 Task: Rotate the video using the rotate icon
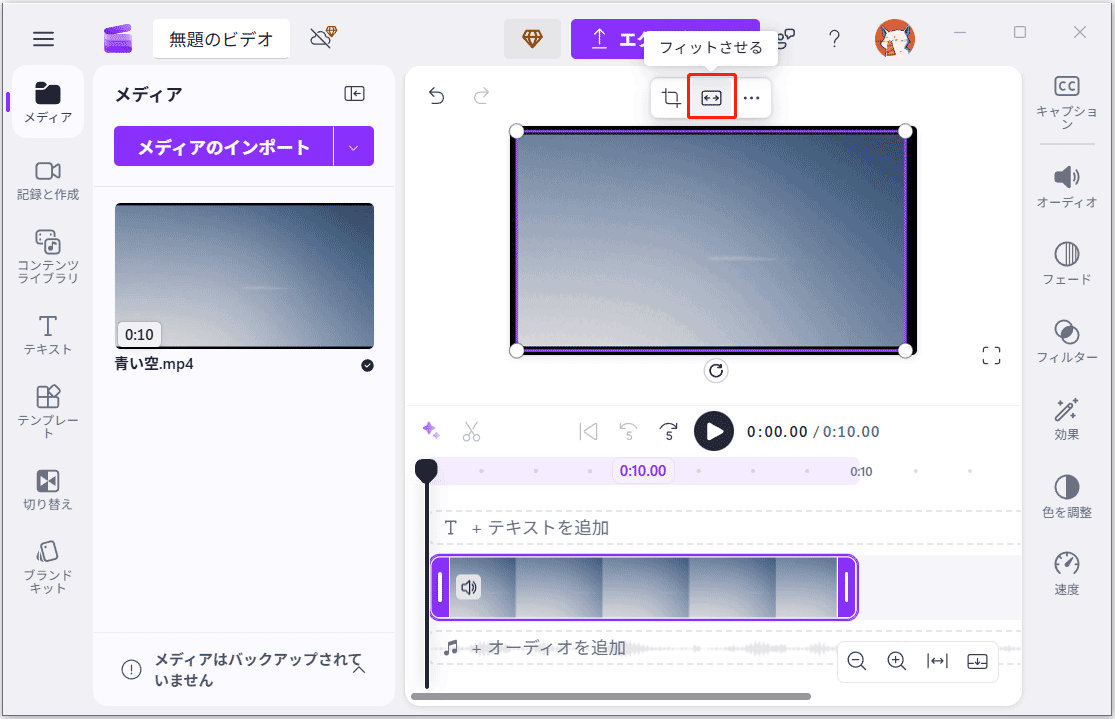click(x=715, y=371)
